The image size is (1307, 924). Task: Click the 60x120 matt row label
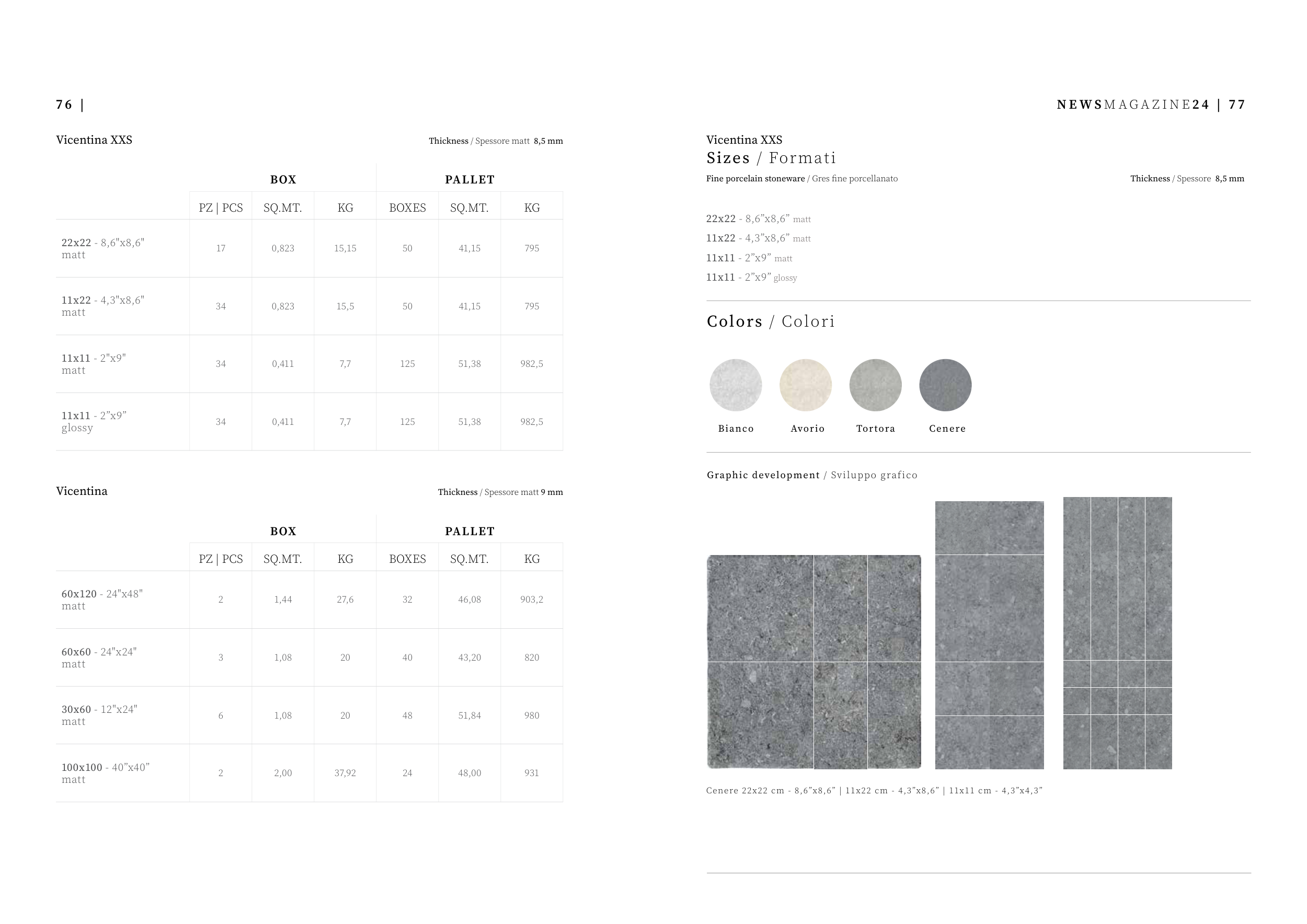pyautogui.click(x=102, y=599)
